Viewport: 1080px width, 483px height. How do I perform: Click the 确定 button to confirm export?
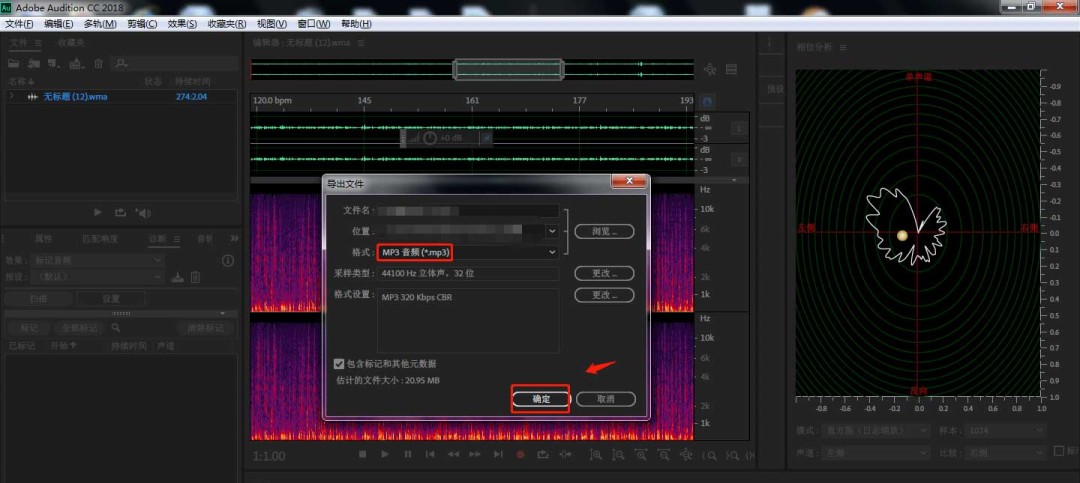coord(540,398)
